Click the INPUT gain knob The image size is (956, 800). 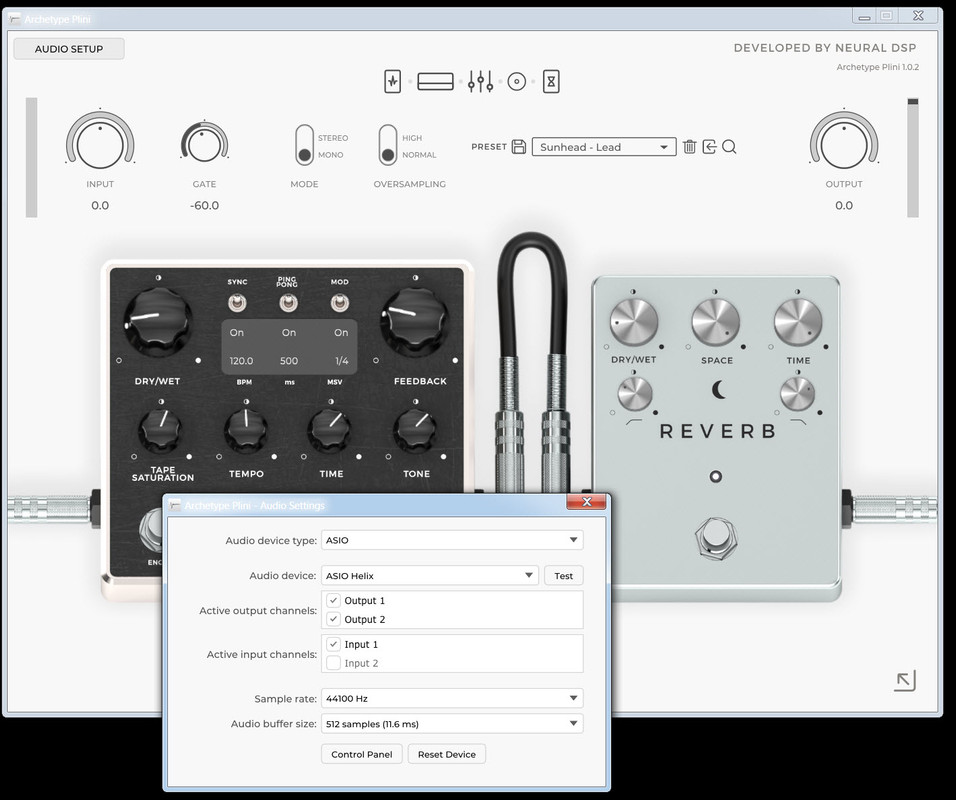(x=100, y=144)
